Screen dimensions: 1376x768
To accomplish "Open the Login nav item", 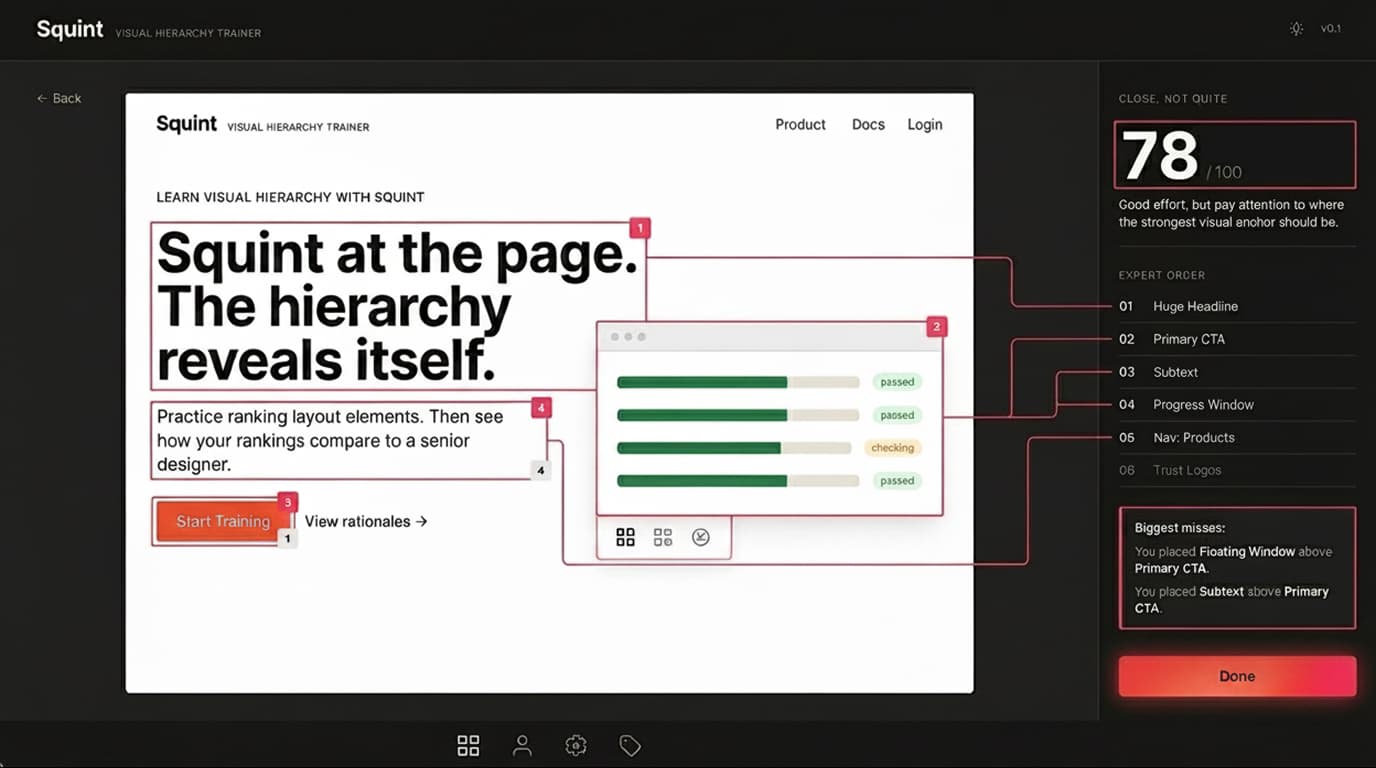I will point(925,124).
